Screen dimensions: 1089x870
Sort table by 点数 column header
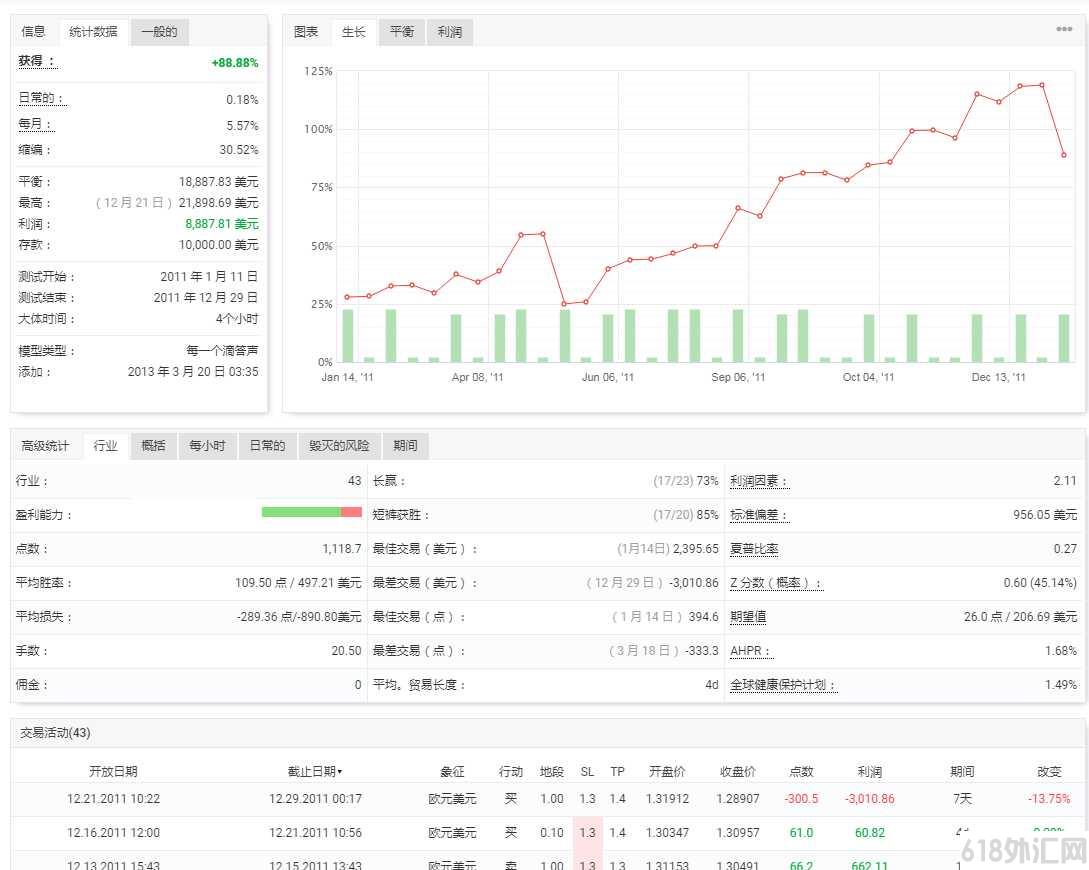801,771
